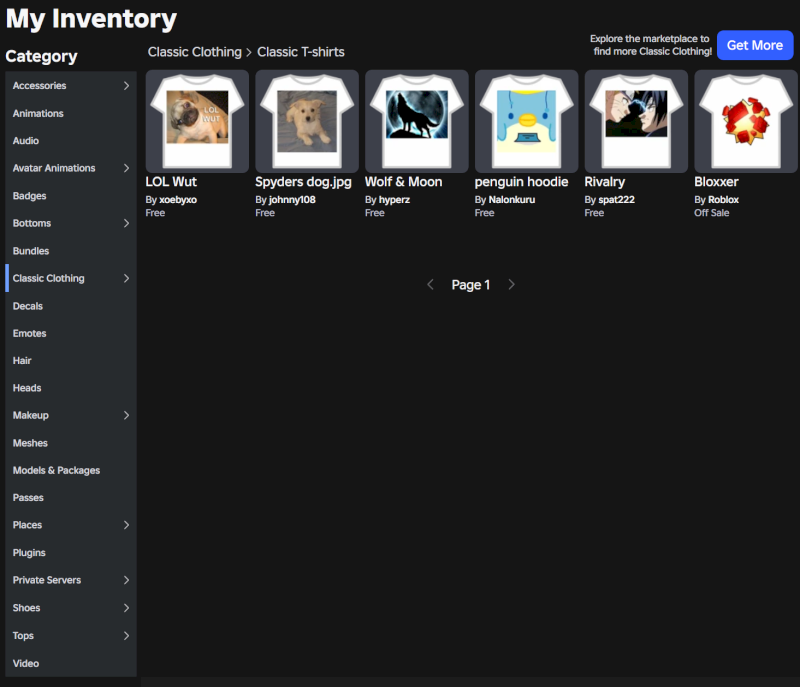Screen dimensions: 800x687
Task: Open Rivalry t-shirt thumbnail
Action: point(636,121)
